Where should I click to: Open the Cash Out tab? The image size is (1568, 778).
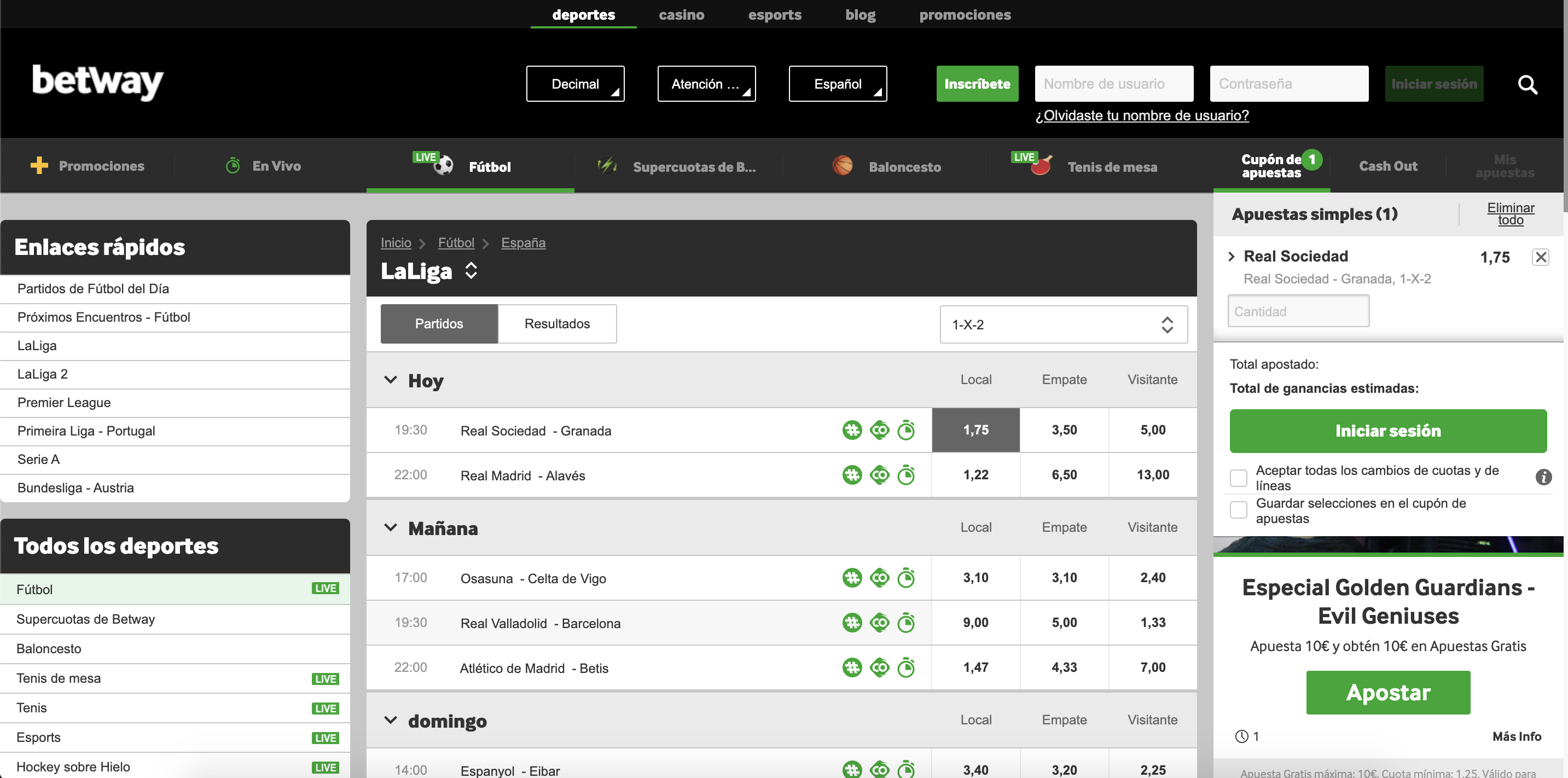pos(1388,166)
